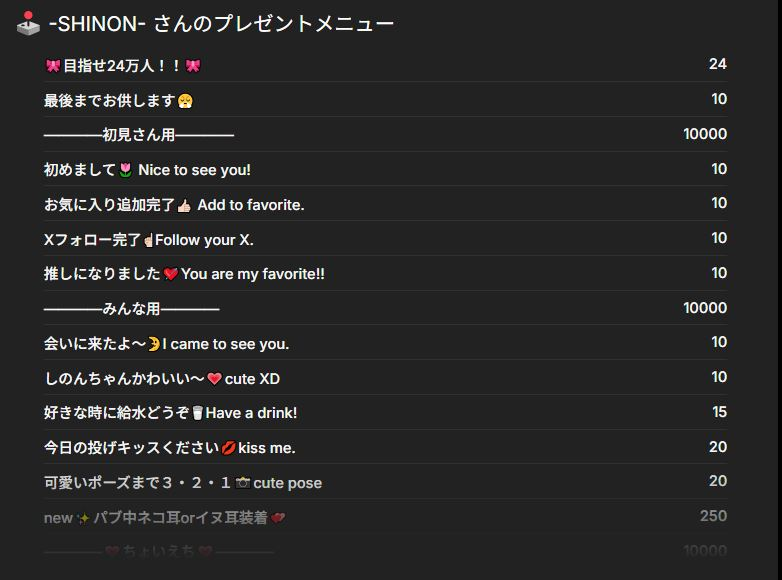Click the cup emoji before 'Have a drink!'
The image size is (782, 580).
198,413
